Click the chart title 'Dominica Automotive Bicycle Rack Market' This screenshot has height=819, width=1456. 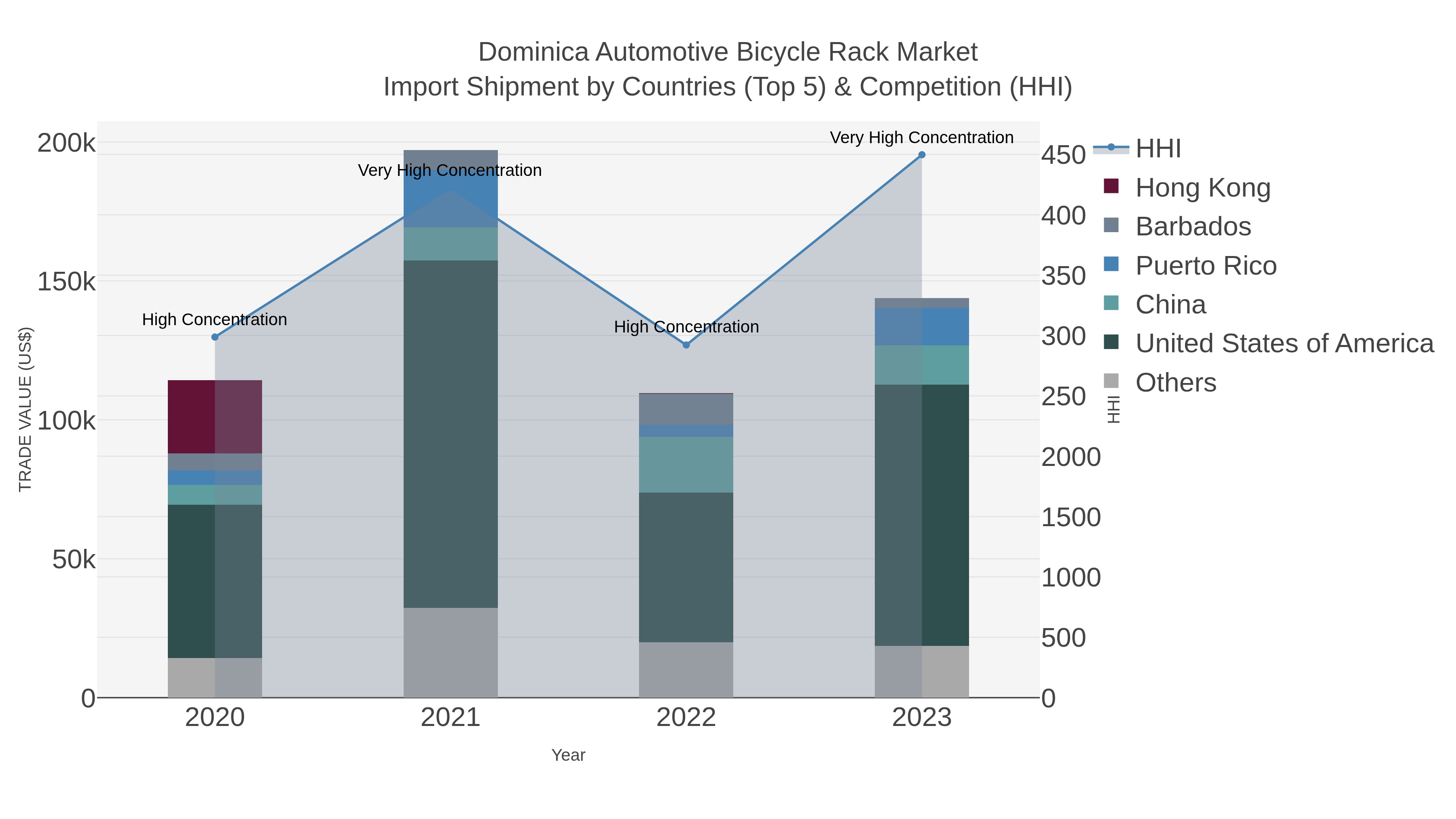(x=728, y=52)
